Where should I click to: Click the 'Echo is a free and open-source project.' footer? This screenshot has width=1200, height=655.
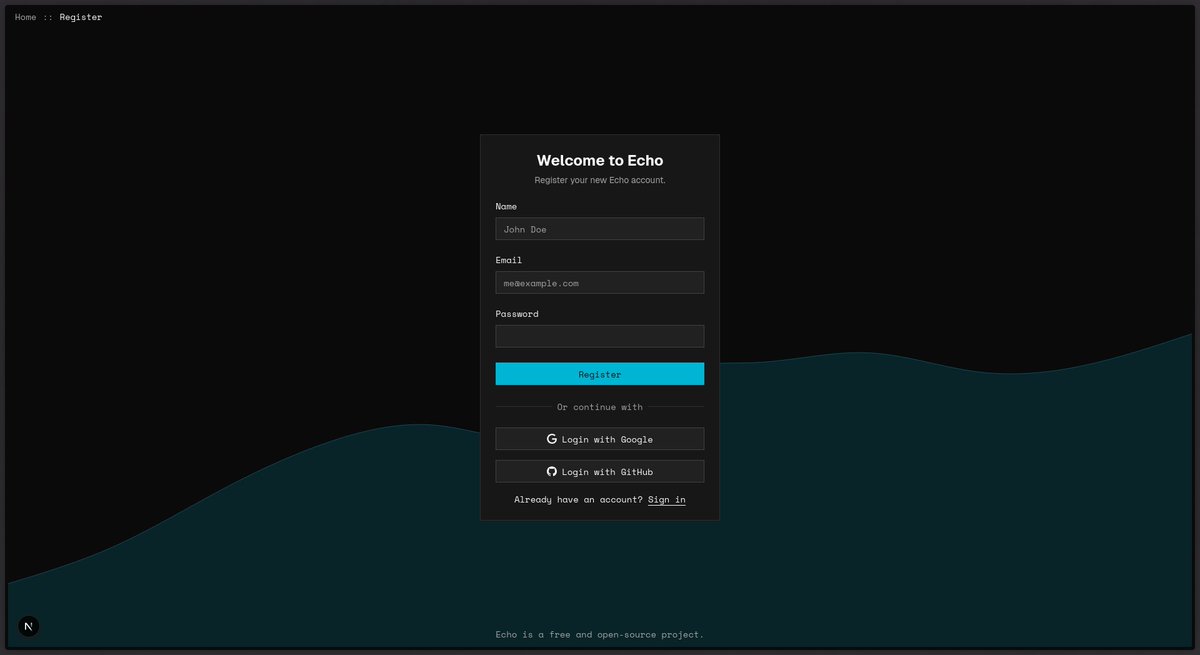coord(600,634)
